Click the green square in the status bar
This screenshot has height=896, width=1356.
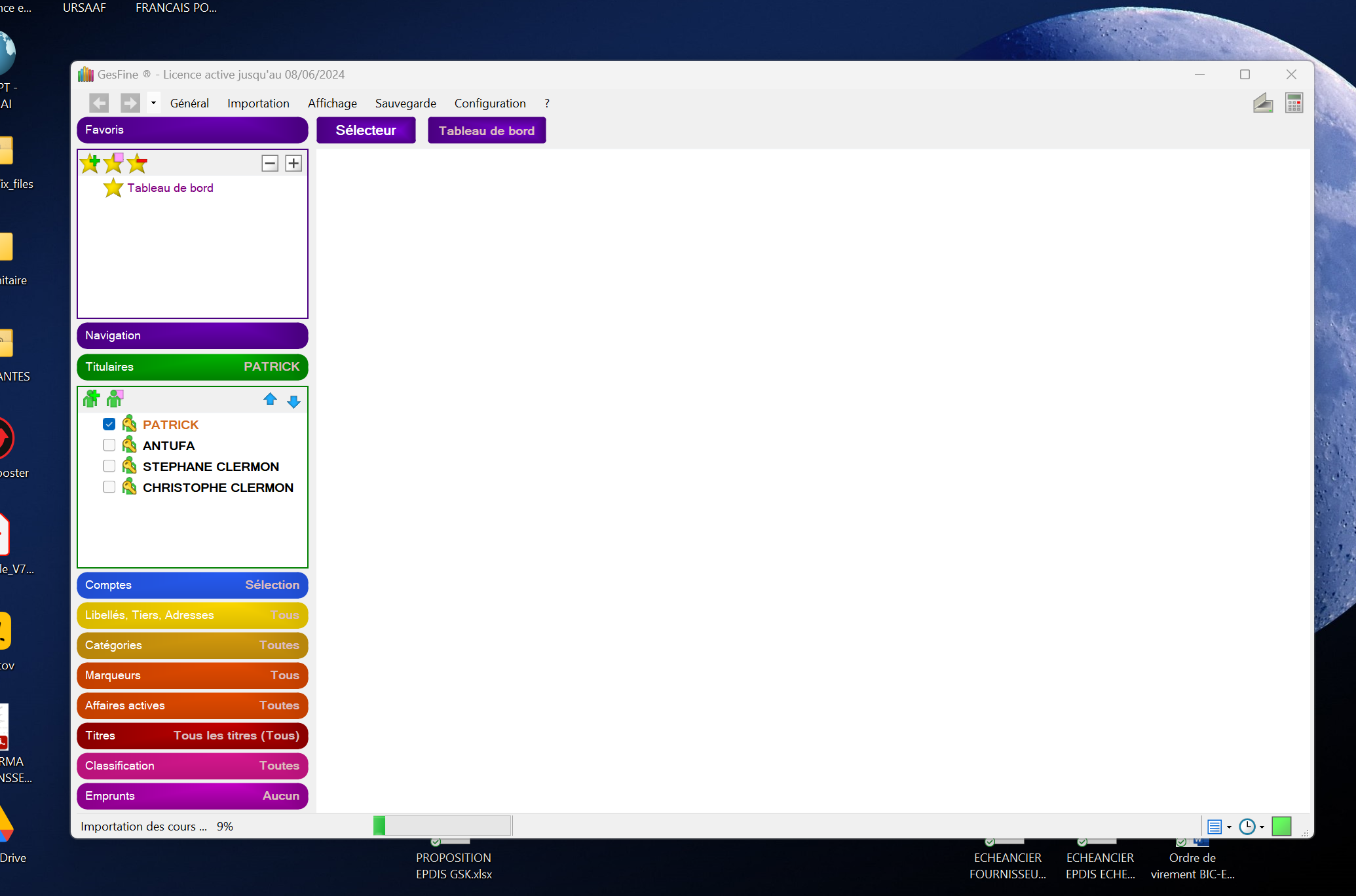(x=1281, y=827)
